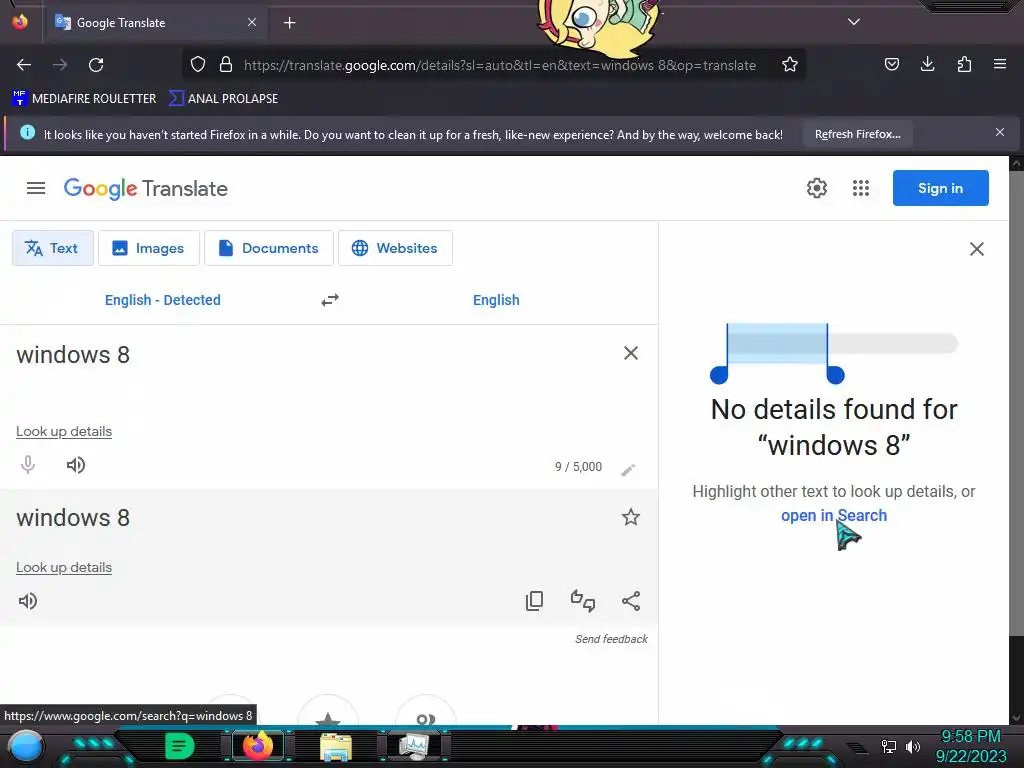The height and width of the screenshot is (768, 1024).
Task: Open a new browser tab
Action: point(289,23)
